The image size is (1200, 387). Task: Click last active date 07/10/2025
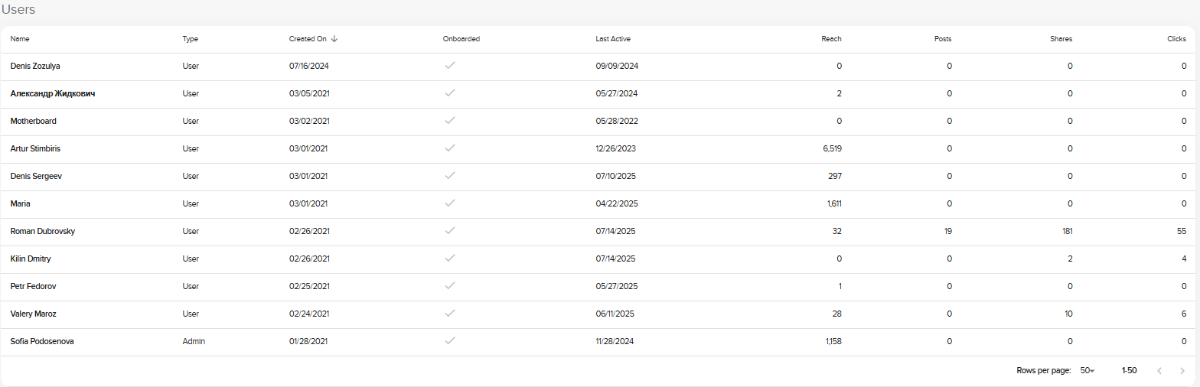click(616, 176)
